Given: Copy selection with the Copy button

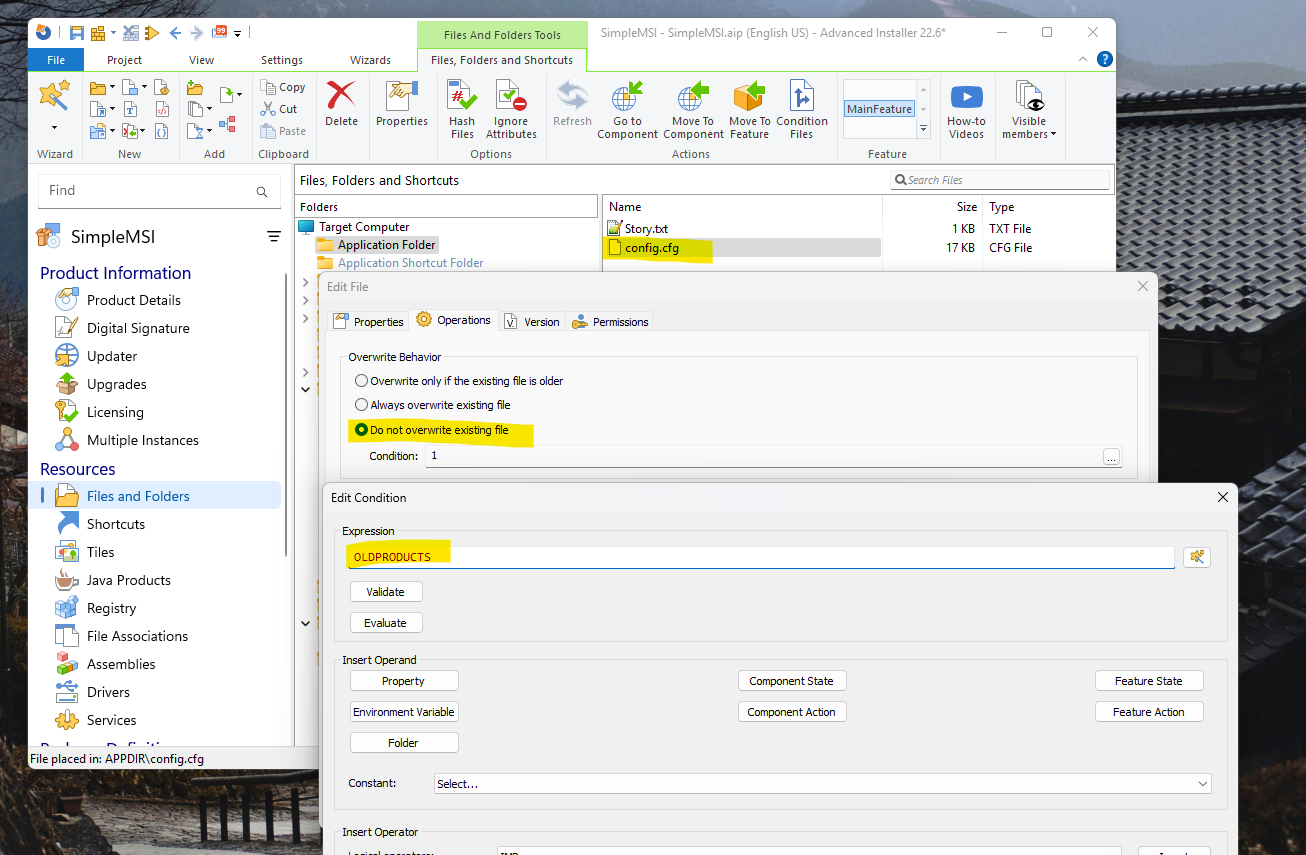Looking at the screenshot, I should tap(283, 87).
